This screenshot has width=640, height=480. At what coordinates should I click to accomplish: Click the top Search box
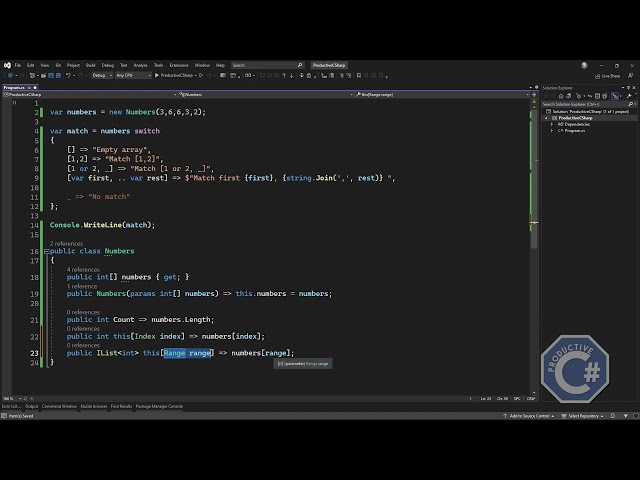(x=267, y=65)
